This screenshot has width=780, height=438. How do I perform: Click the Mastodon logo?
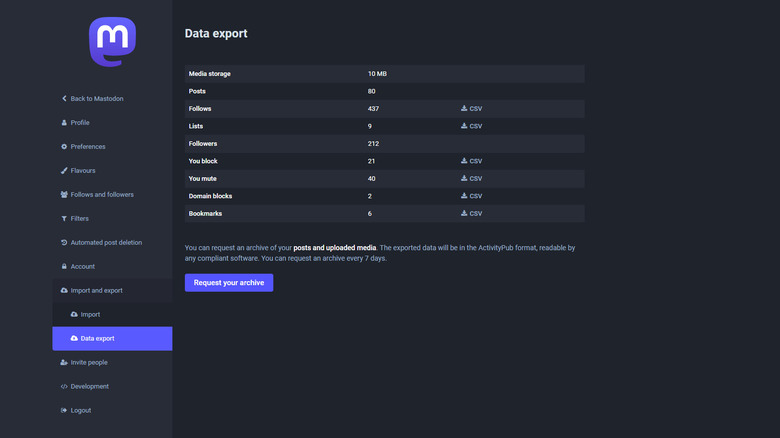pos(112,42)
